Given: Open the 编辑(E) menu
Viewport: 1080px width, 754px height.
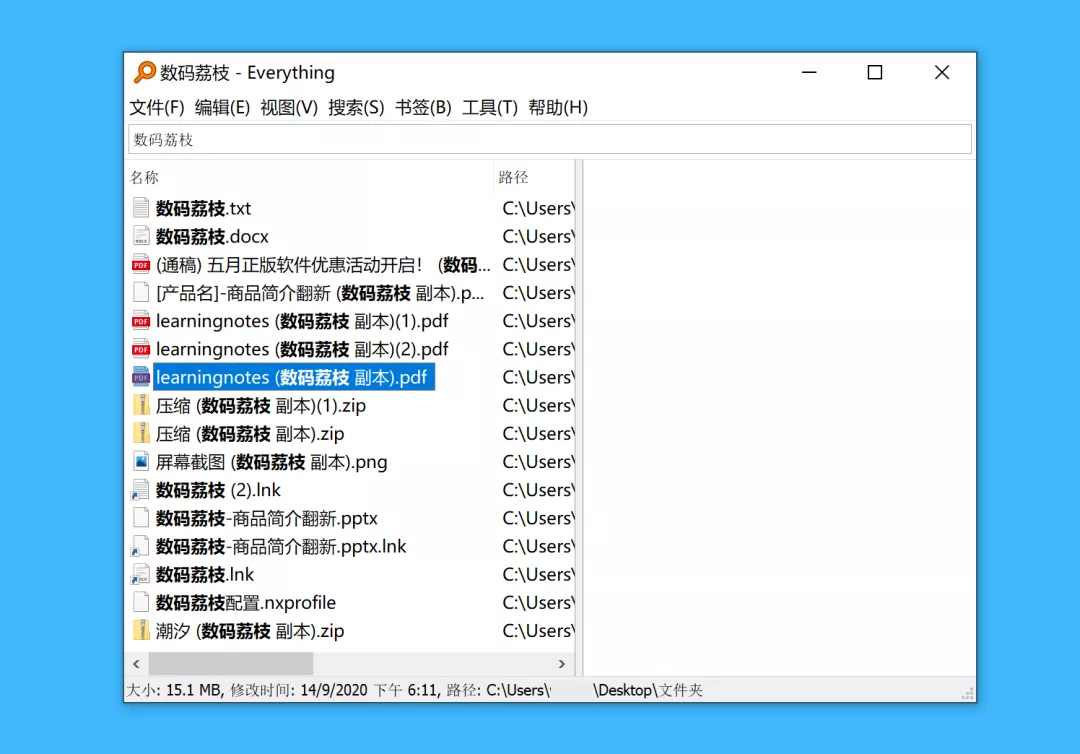Looking at the screenshot, I should tap(222, 107).
